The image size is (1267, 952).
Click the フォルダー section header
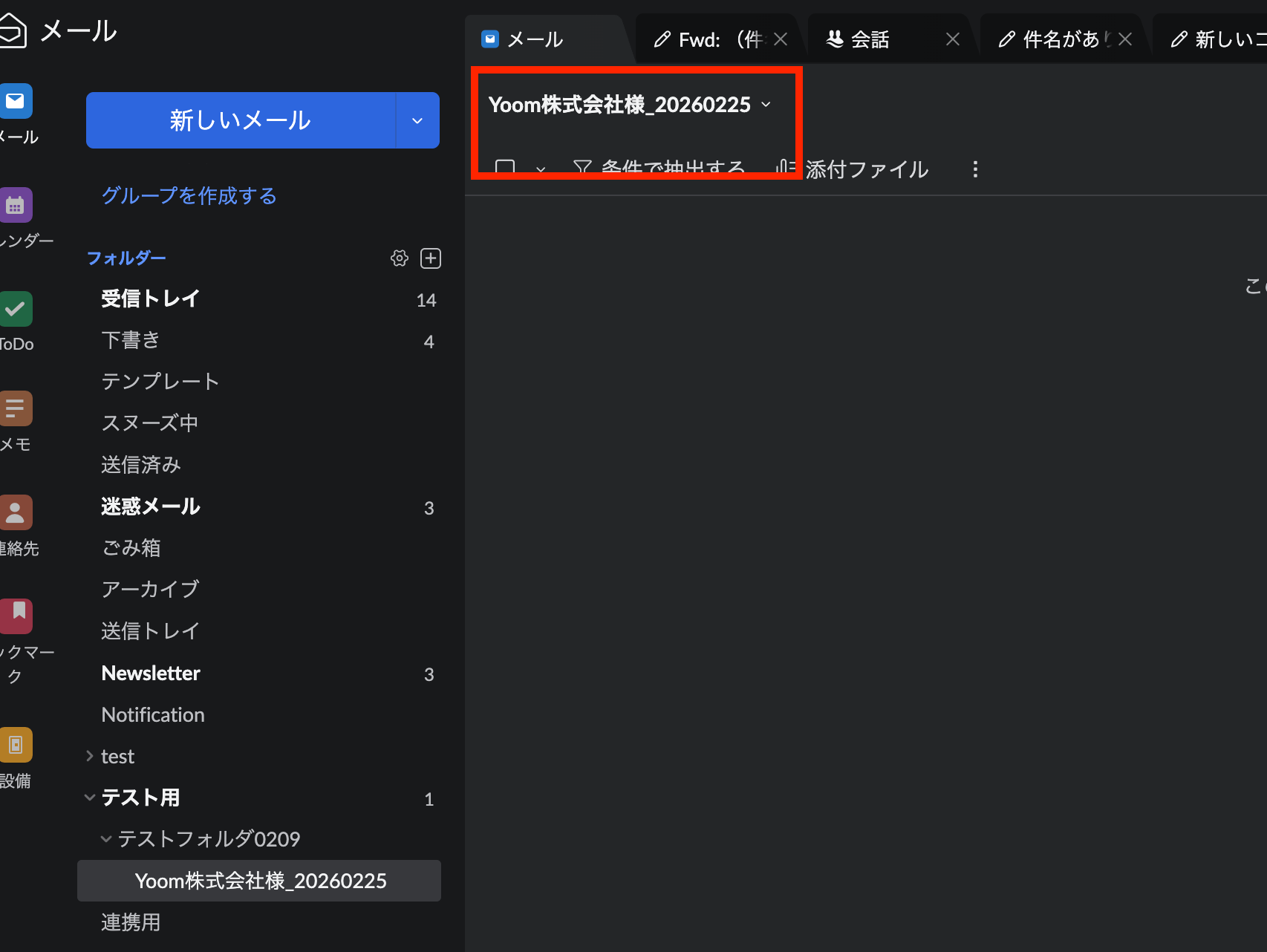pos(126,258)
